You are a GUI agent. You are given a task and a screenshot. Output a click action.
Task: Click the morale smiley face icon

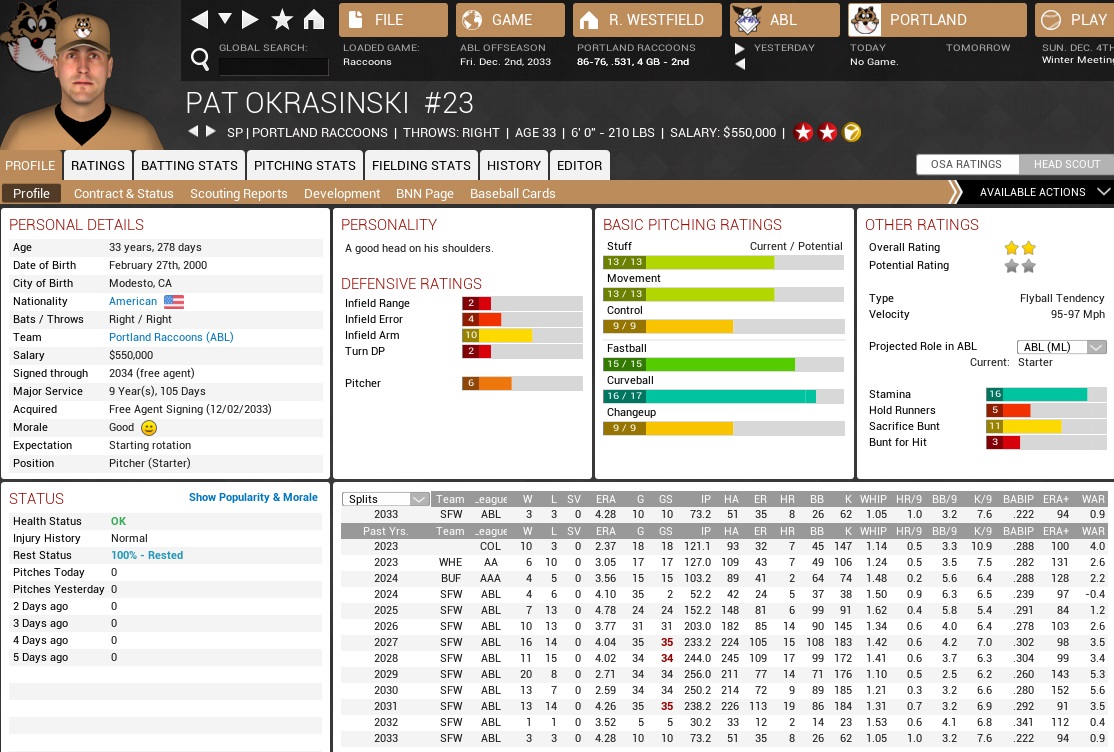coord(149,428)
